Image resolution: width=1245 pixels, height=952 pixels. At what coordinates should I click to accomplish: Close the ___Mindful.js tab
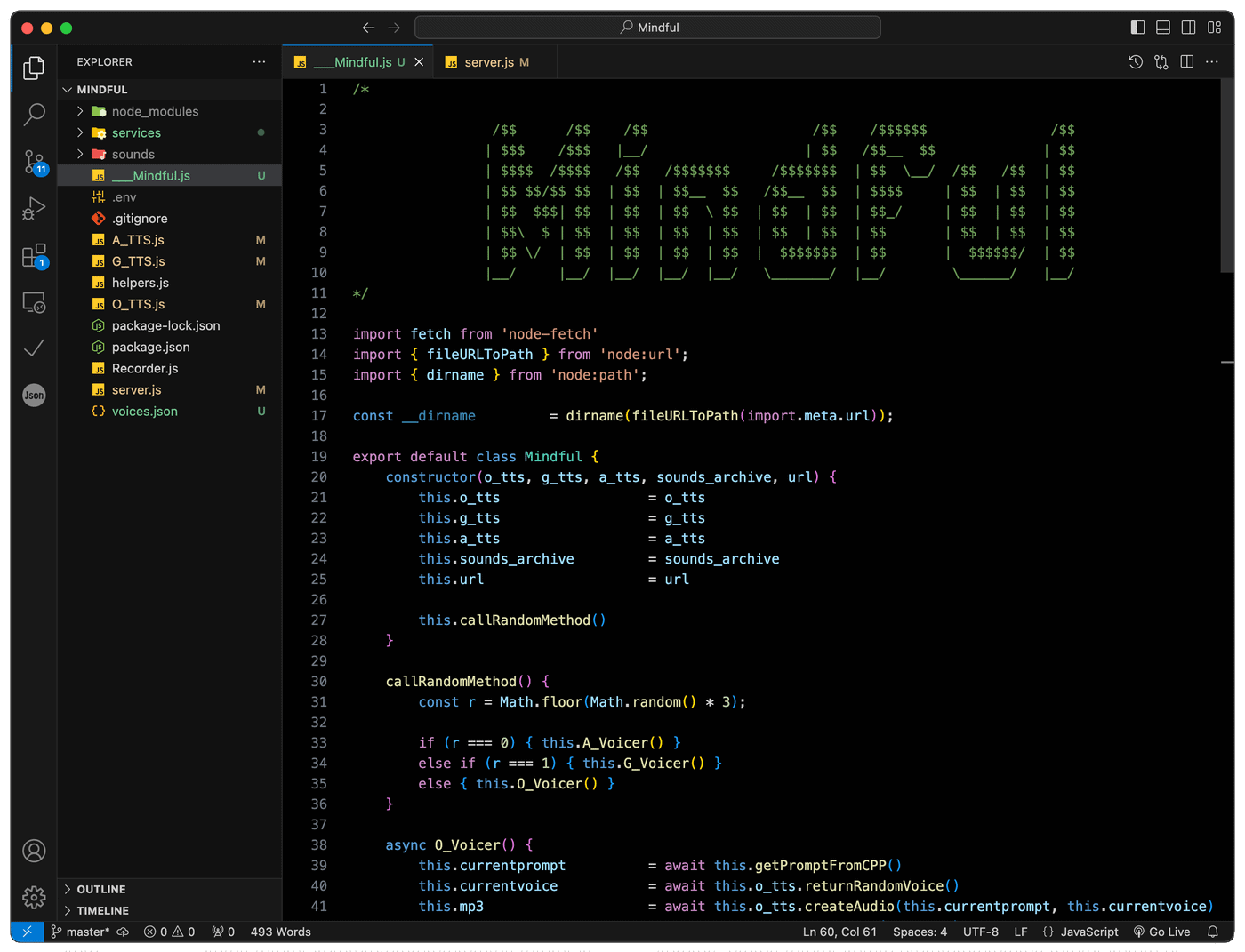419,62
